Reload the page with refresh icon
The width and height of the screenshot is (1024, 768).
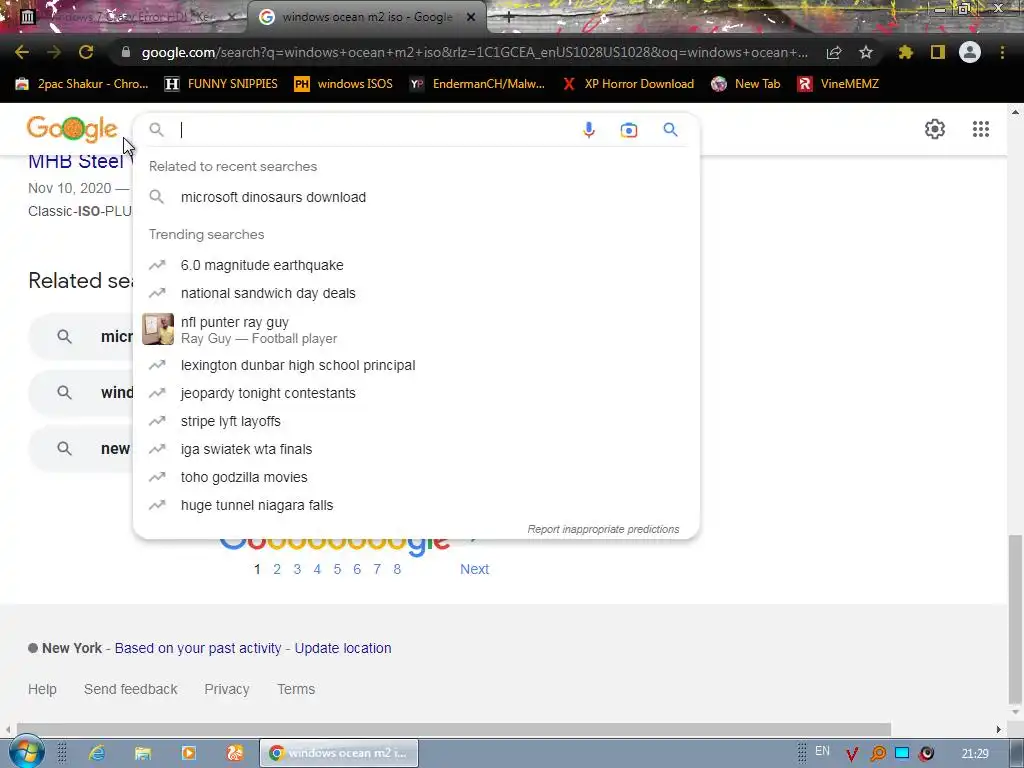[86, 52]
